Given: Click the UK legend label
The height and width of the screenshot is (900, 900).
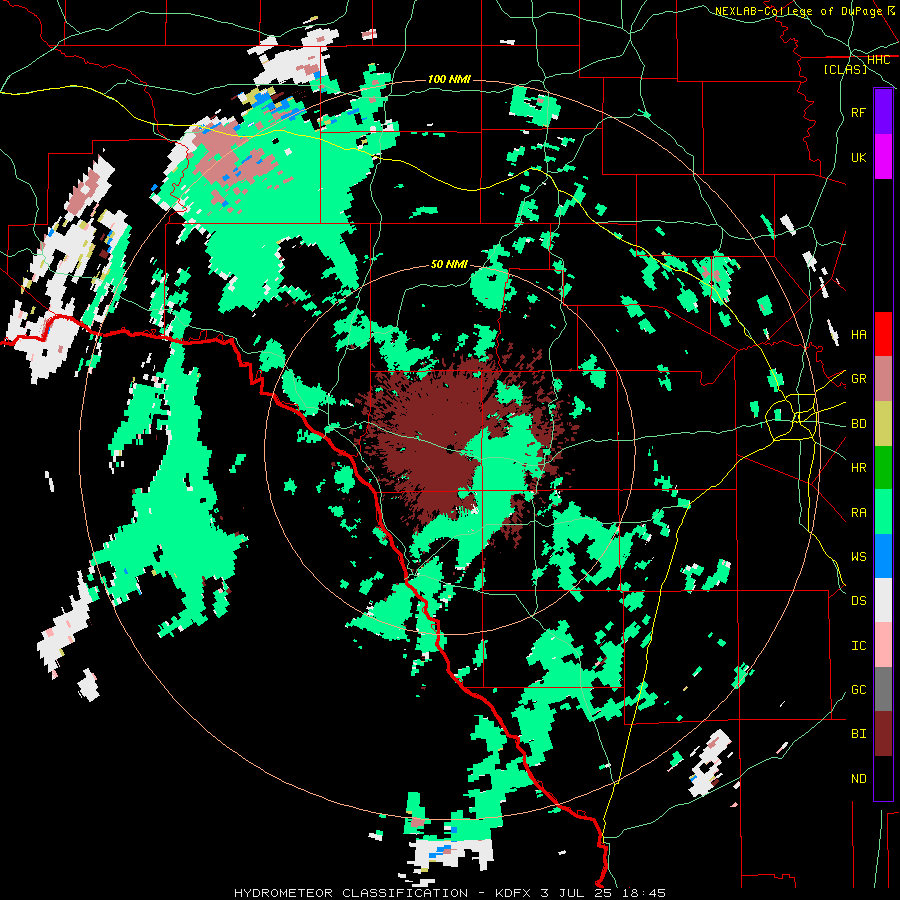Looking at the screenshot, I should tap(859, 157).
